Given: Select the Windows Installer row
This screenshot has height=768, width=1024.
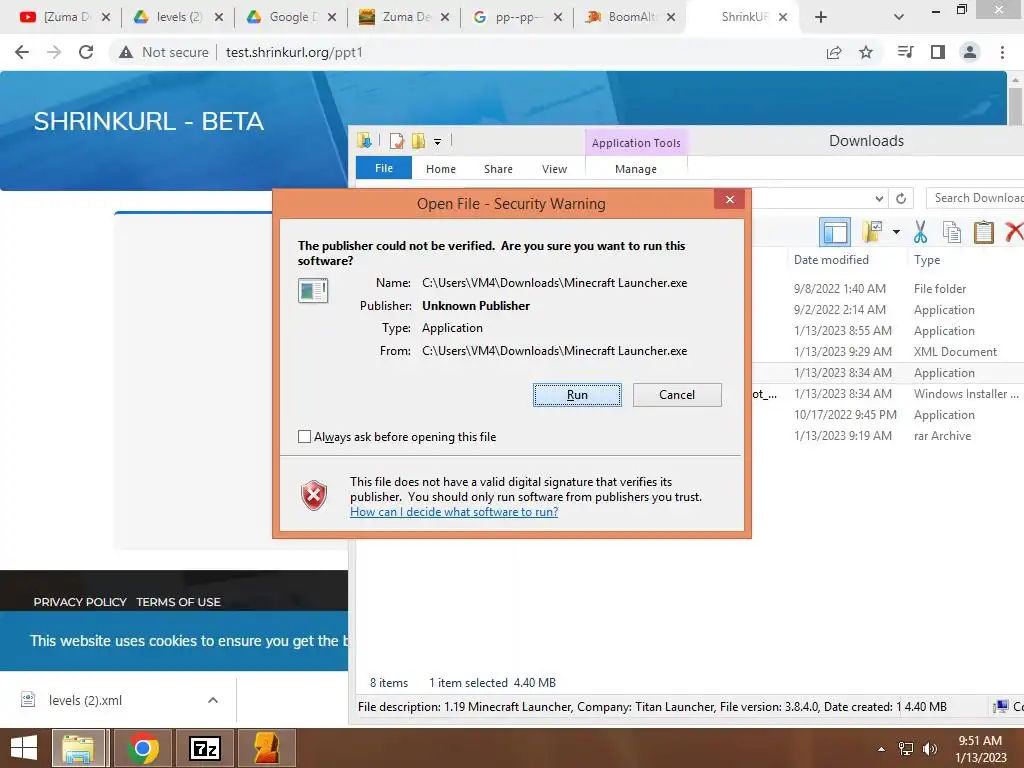Looking at the screenshot, I should pos(888,394).
